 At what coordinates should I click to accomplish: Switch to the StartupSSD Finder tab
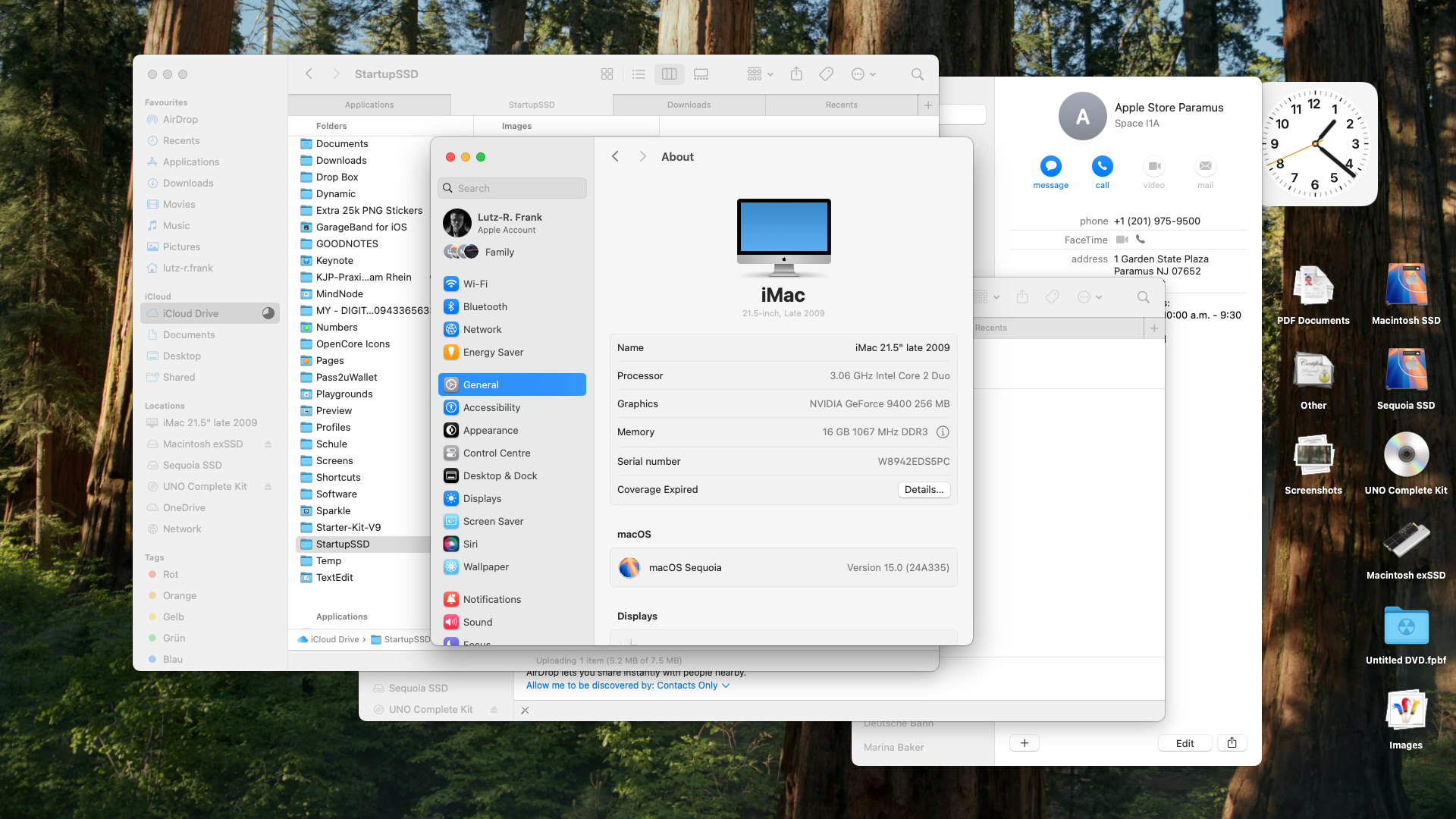pos(532,105)
